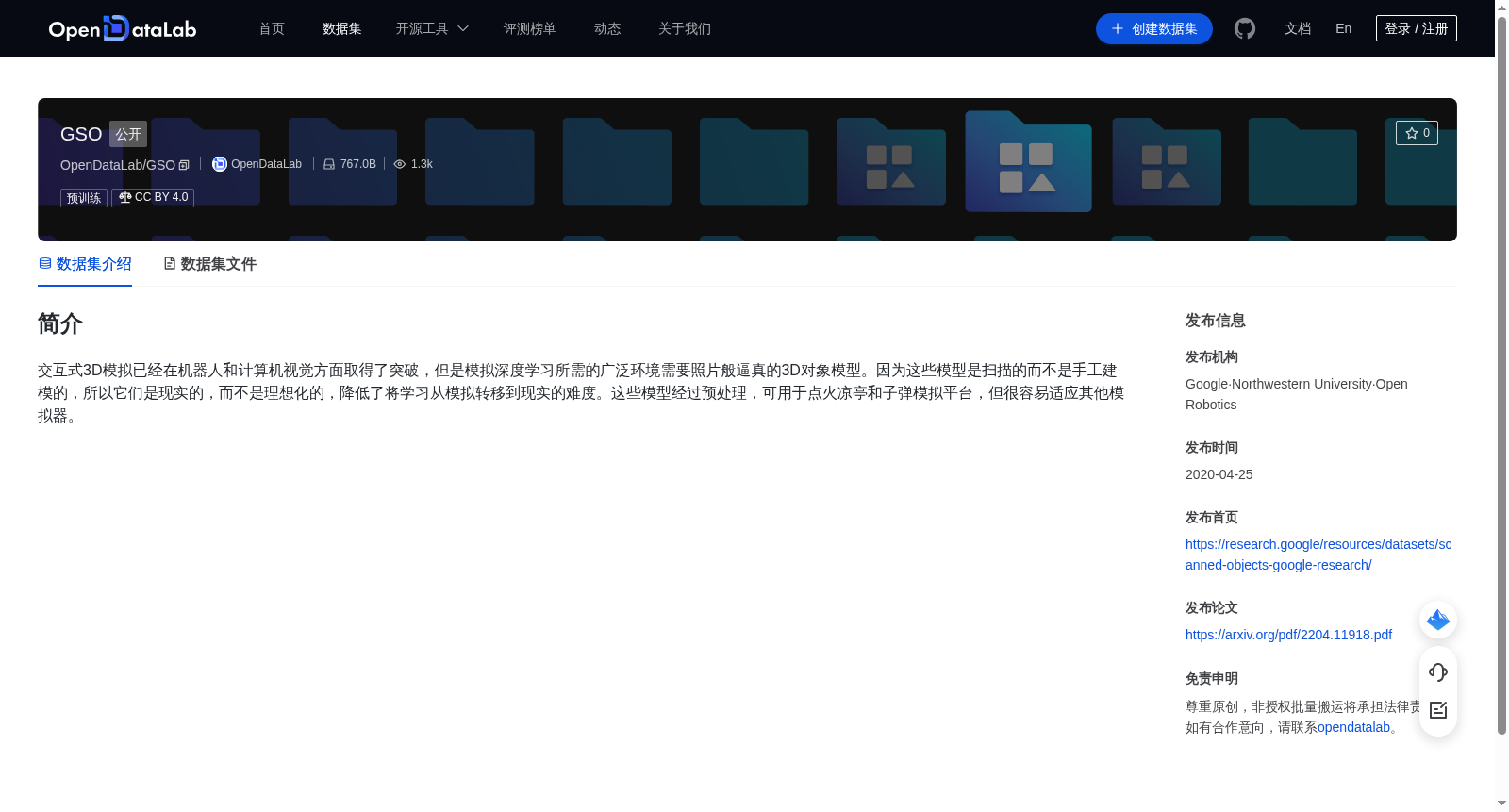This screenshot has width=1509, height=812.
Task: Click the OpenDataLab publisher avatar
Action: coord(220,164)
